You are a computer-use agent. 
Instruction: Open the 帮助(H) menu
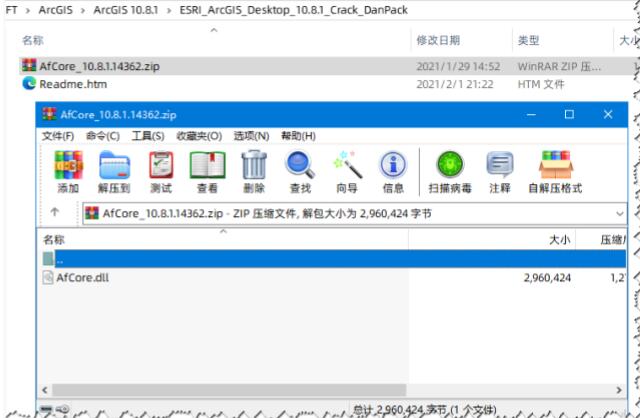pyautogui.click(x=298, y=136)
